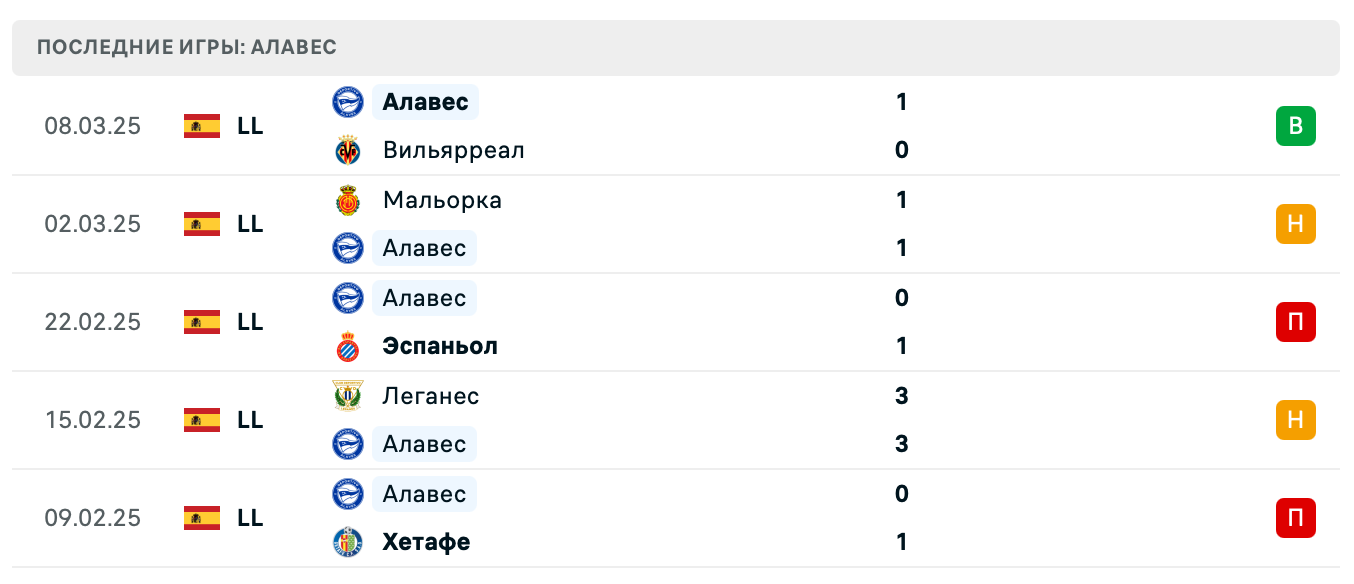Click the Алавес club crest in the first match
Screen dimensions: 1354x584
[x=347, y=102]
